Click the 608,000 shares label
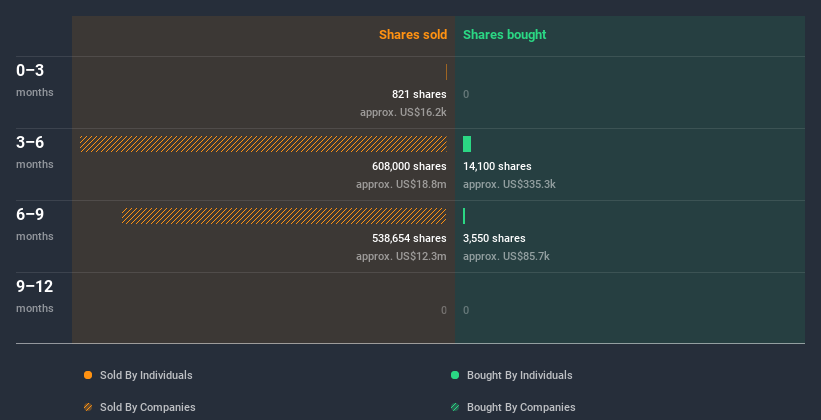 [x=408, y=166]
